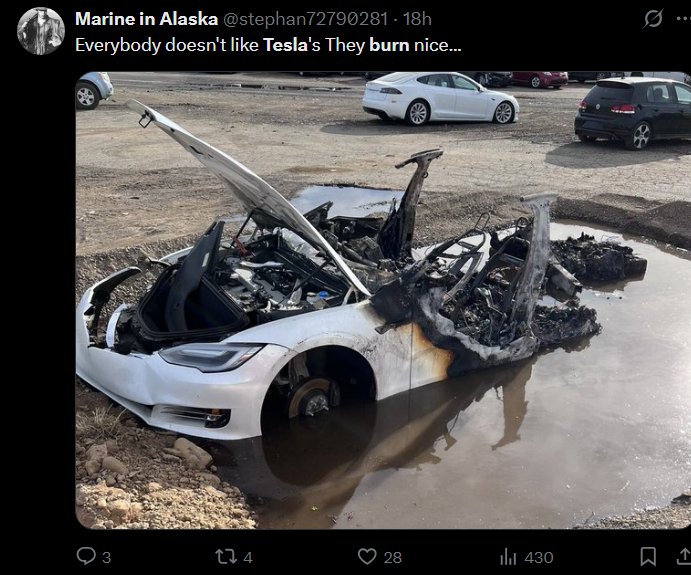691x575 pixels.
Task: Click the view count 430
Action: click(539, 558)
